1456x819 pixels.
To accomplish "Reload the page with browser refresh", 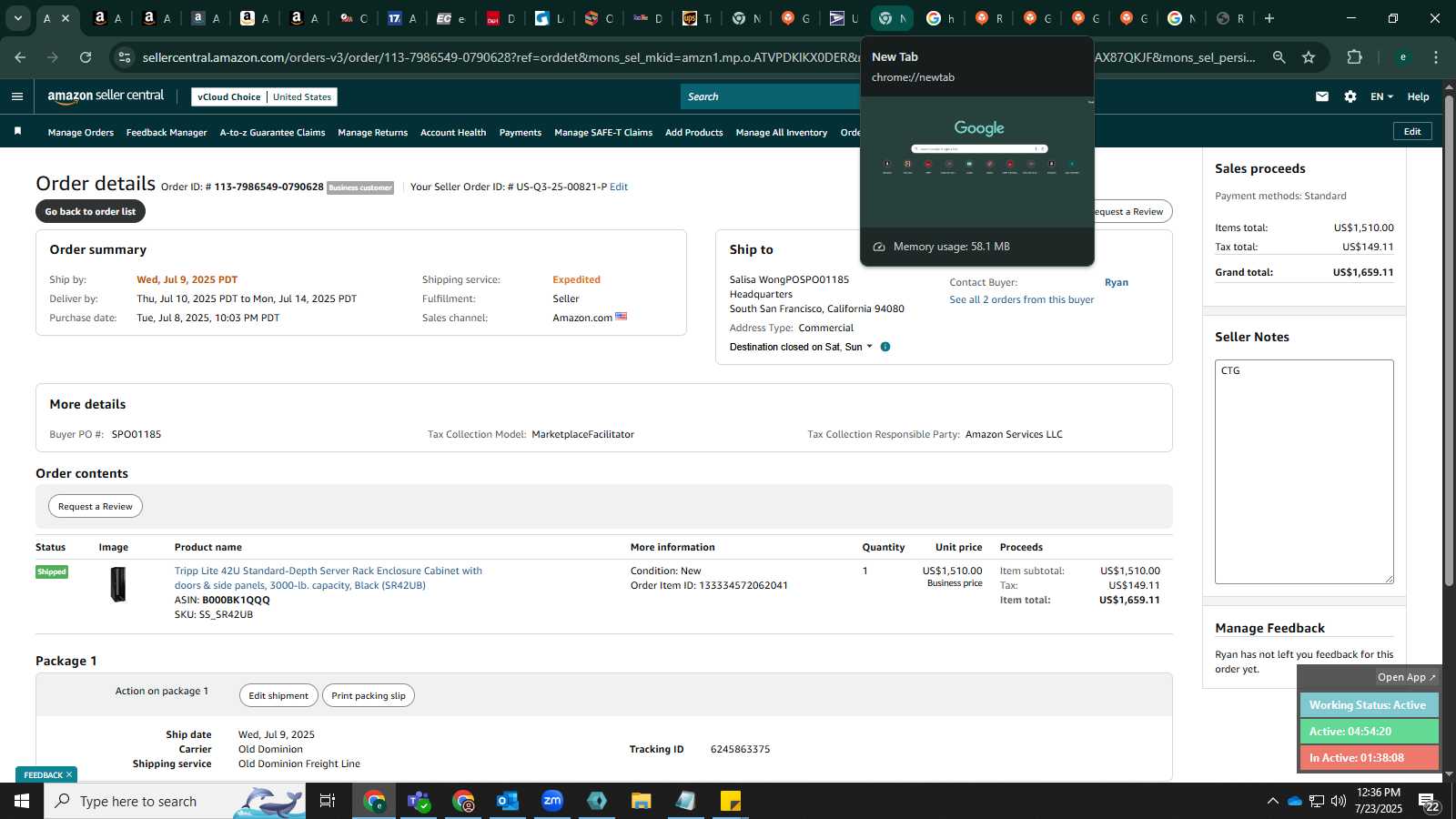I will tap(86, 57).
